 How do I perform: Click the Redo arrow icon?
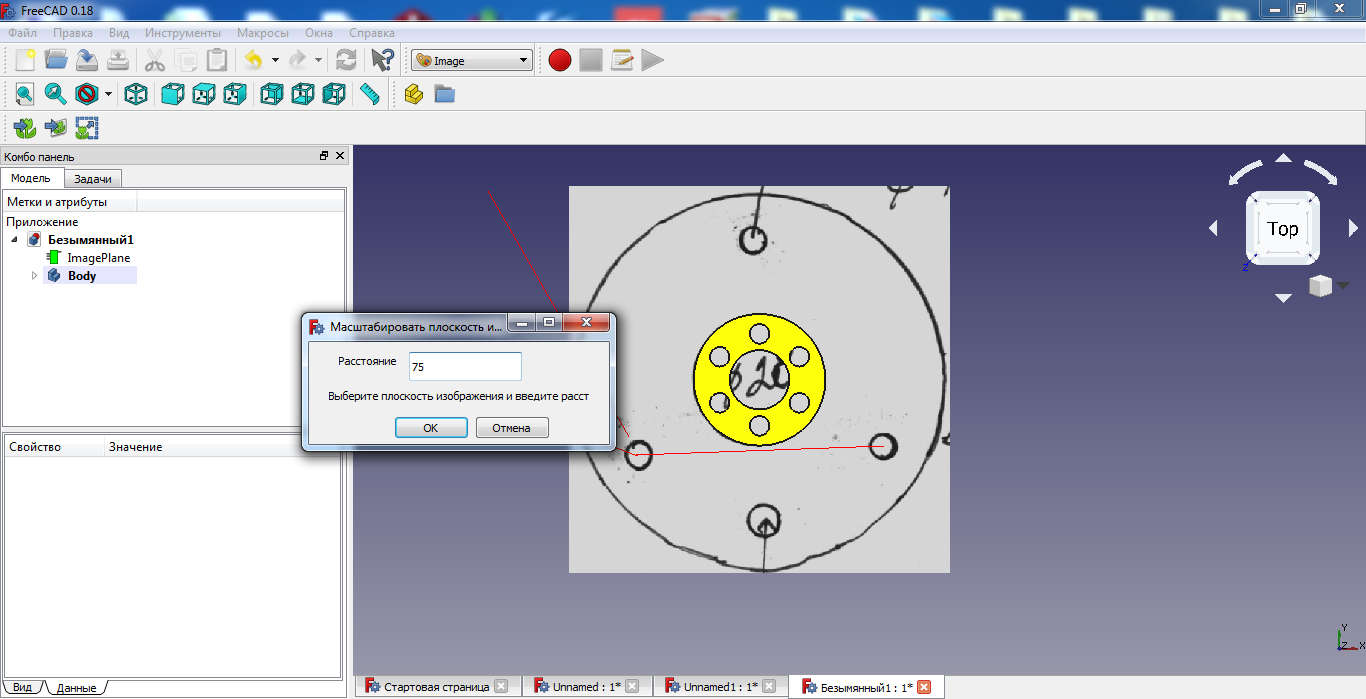(x=298, y=60)
